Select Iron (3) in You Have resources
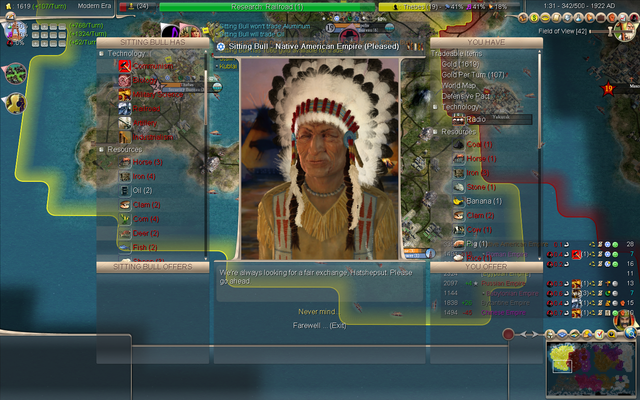640x400 pixels. coord(478,173)
